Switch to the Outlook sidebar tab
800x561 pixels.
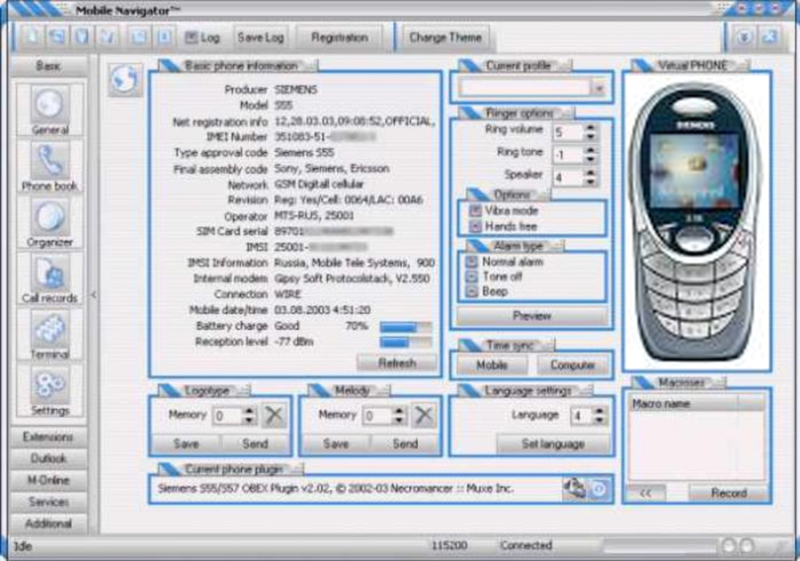tap(48, 458)
